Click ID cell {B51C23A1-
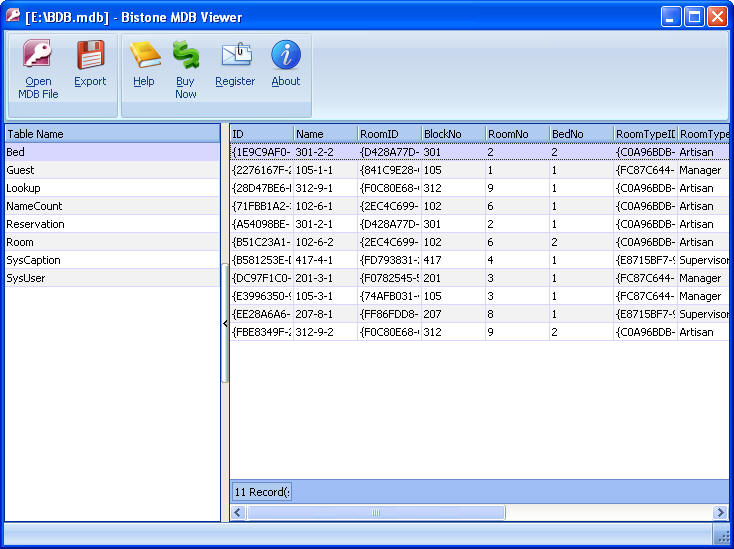Image resolution: width=734 pixels, height=549 pixels. (x=262, y=242)
